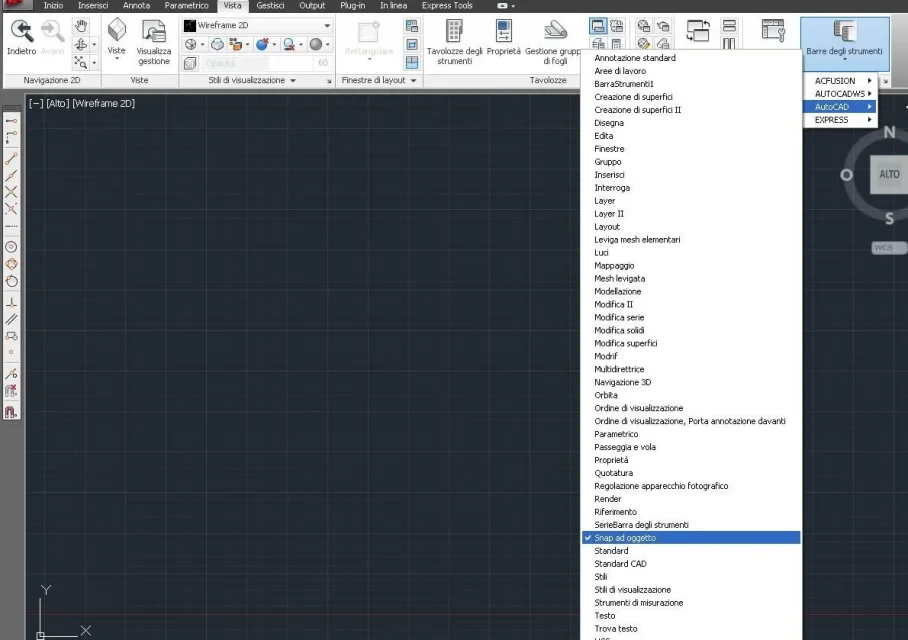Switch to the Output ribbon tab
Screen dimensions: 908x640
[x=312, y=6]
